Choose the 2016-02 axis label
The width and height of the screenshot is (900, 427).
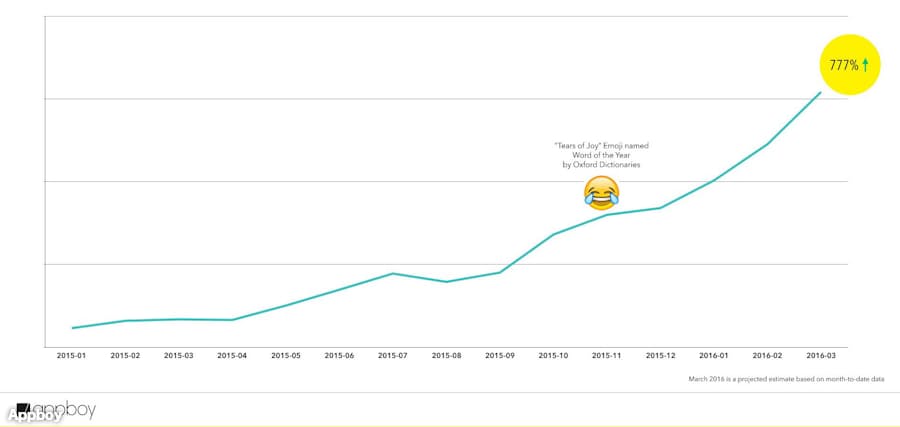point(768,355)
